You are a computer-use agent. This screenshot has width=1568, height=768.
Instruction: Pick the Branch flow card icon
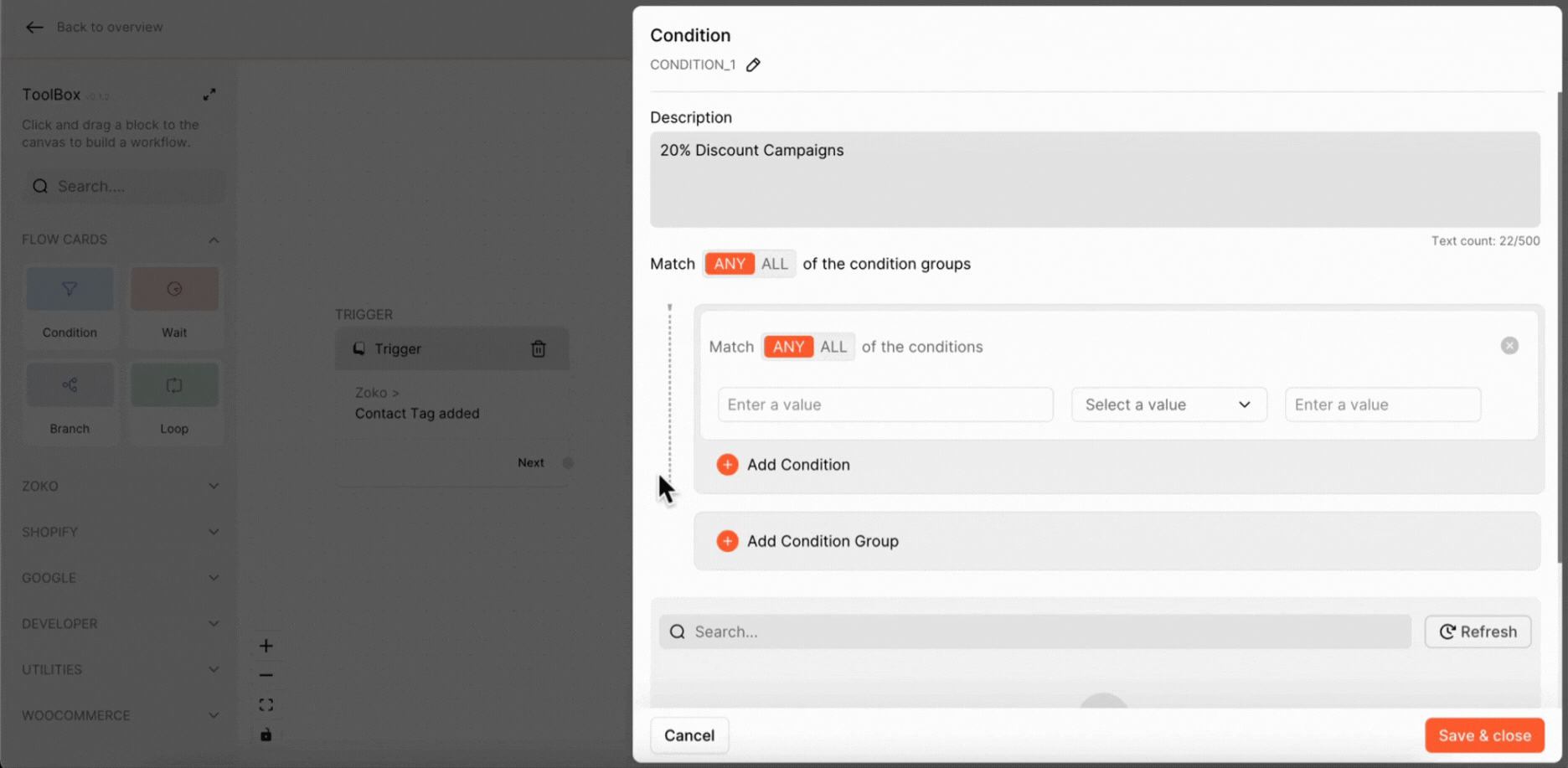click(70, 385)
